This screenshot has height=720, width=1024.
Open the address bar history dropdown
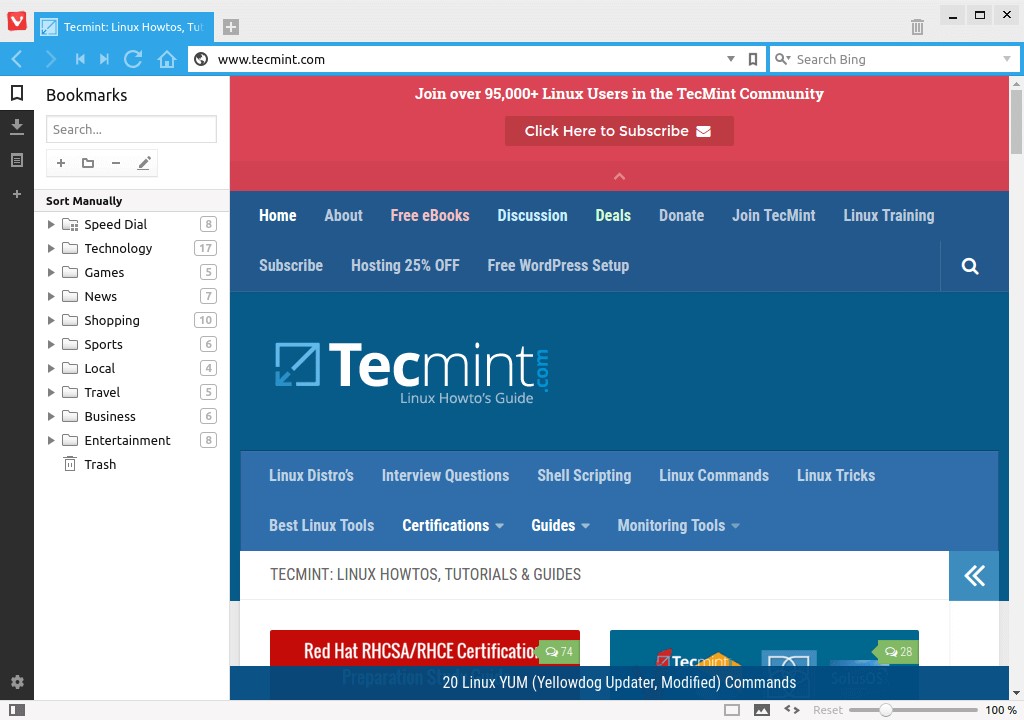pyautogui.click(x=731, y=59)
